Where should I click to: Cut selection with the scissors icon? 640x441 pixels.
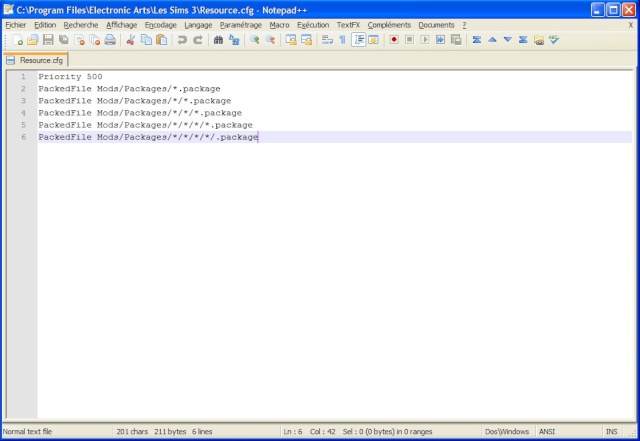click(x=131, y=40)
